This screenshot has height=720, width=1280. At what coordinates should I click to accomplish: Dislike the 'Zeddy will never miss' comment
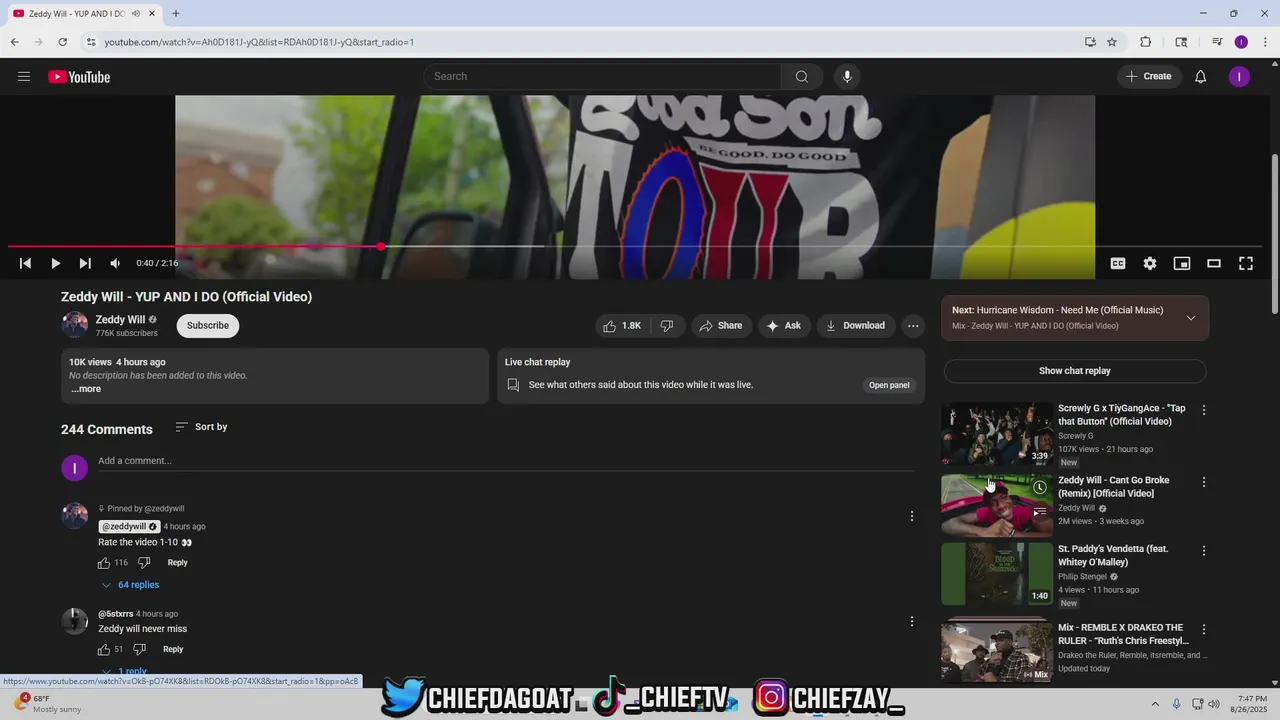[139, 650]
